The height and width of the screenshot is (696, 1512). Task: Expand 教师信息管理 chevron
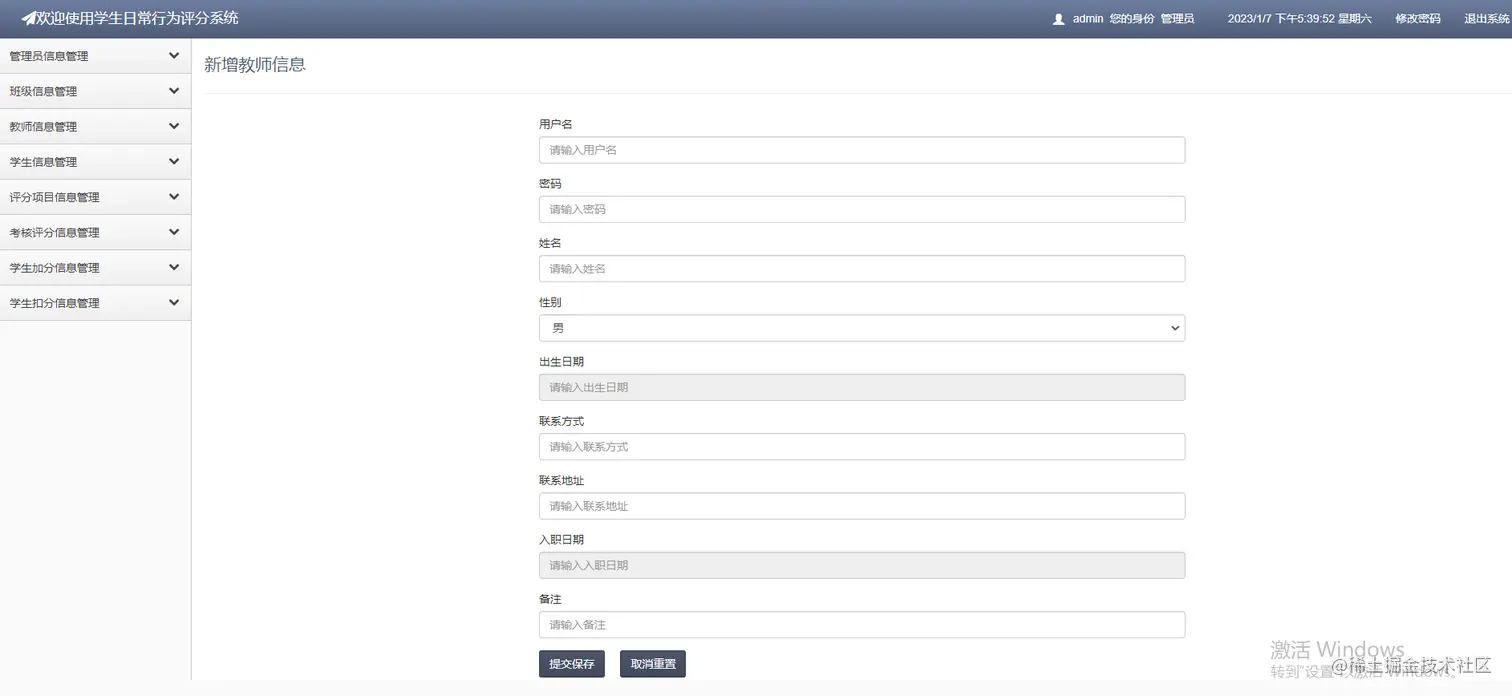(174, 126)
